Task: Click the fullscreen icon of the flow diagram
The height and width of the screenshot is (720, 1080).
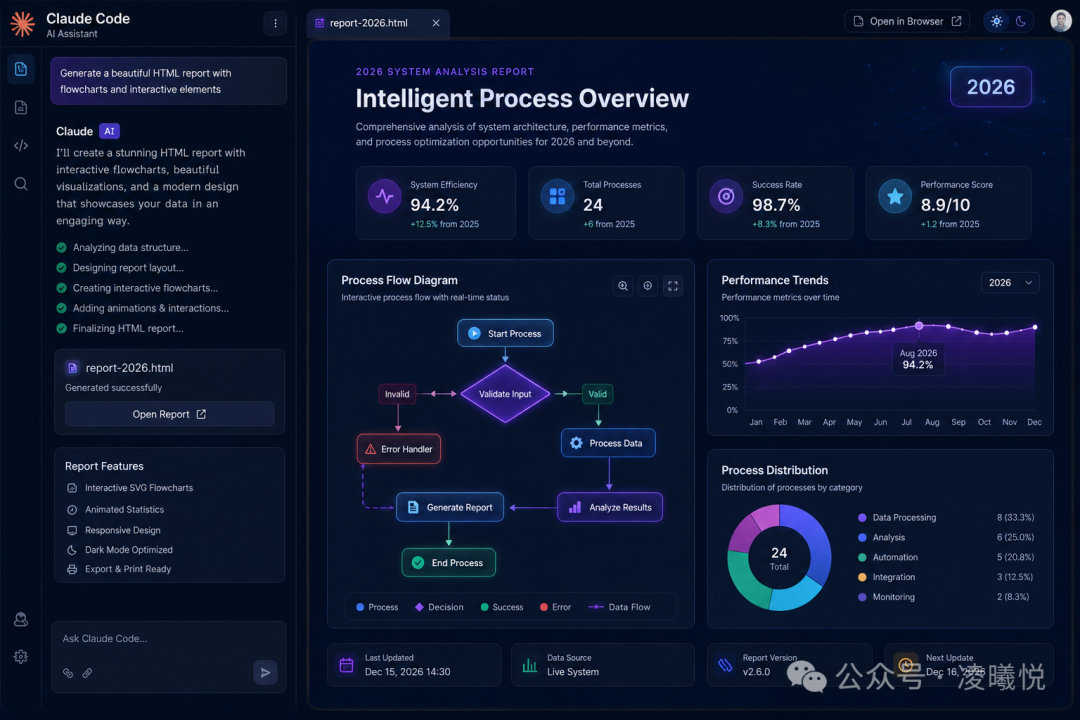Action: click(673, 286)
